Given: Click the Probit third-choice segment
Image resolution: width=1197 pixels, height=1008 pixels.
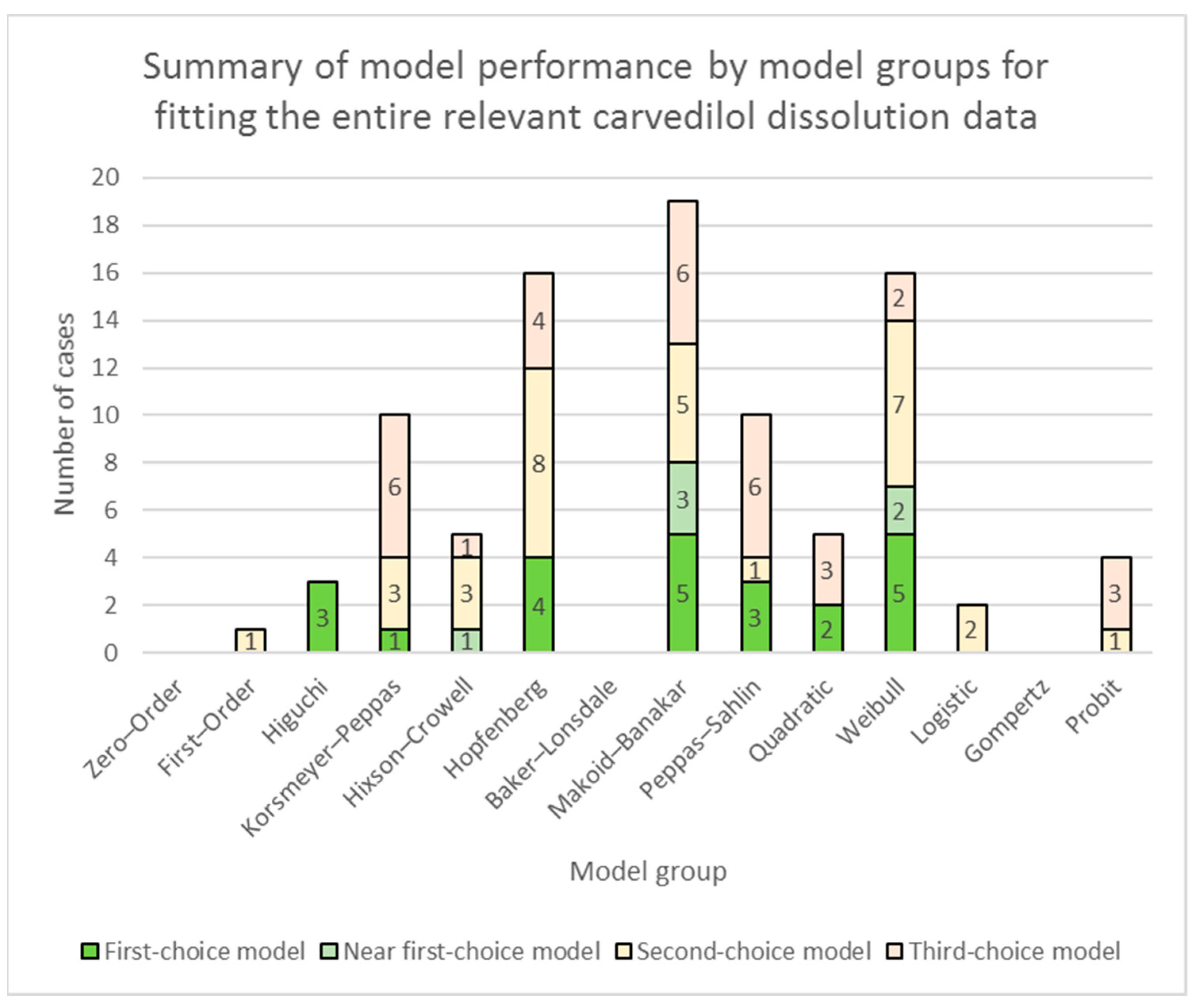Looking at the screenshot, I should [1115, 593].
